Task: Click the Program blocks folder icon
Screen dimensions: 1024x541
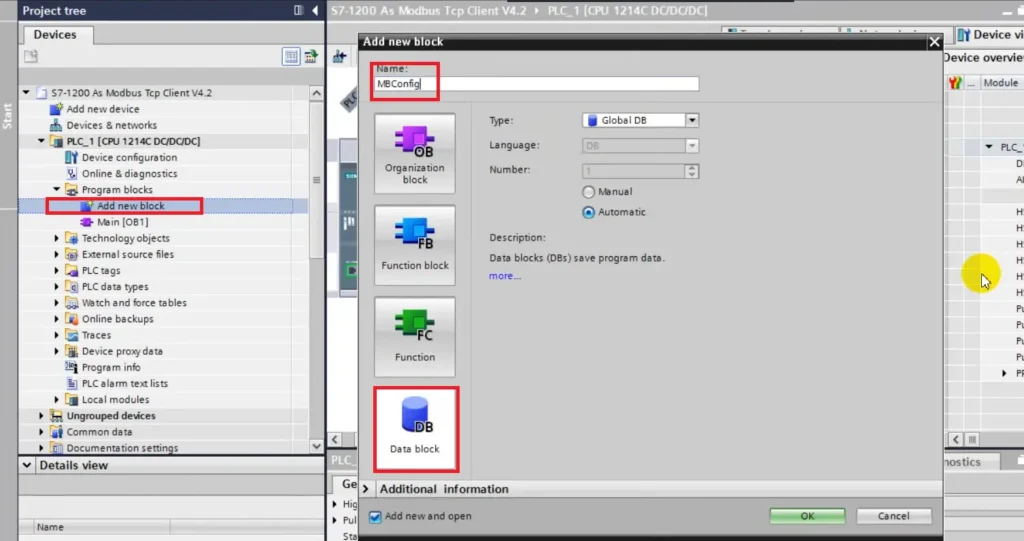Action: tap(72, 189)
